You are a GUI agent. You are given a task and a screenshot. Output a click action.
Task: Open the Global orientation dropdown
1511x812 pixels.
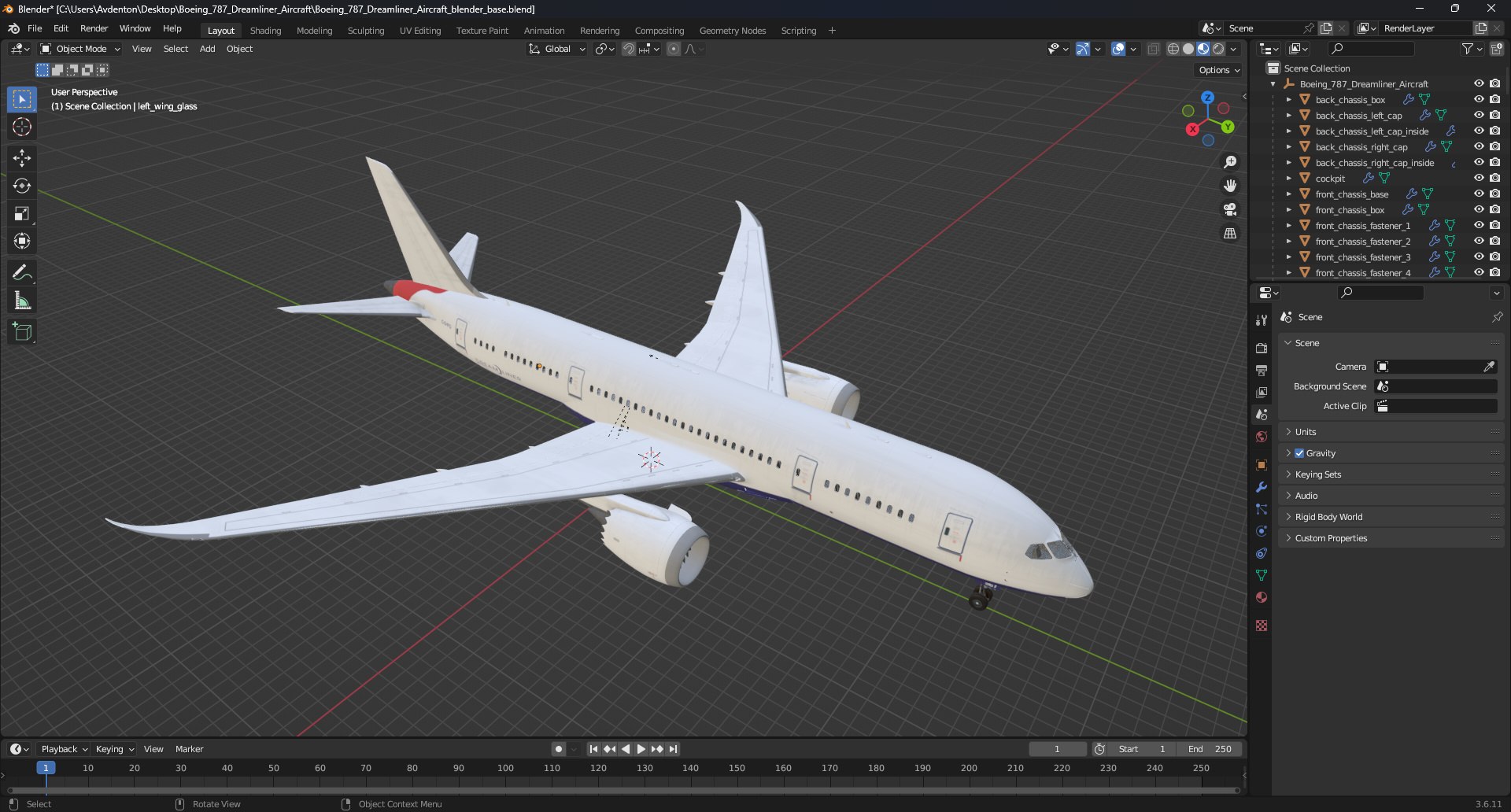pos(557,49)
